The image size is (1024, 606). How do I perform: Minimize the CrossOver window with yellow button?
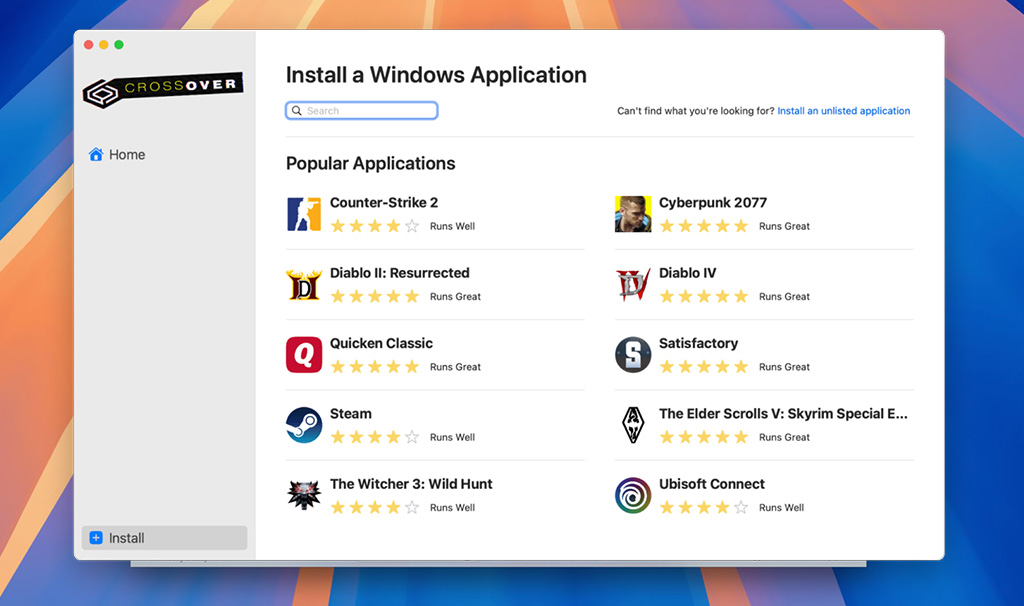pyautogui.click(x=104, y=44)
